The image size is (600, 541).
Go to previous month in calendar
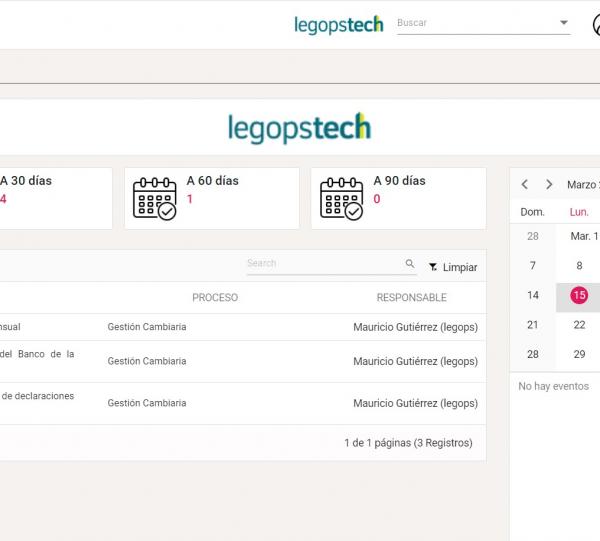tap(525, 185)
